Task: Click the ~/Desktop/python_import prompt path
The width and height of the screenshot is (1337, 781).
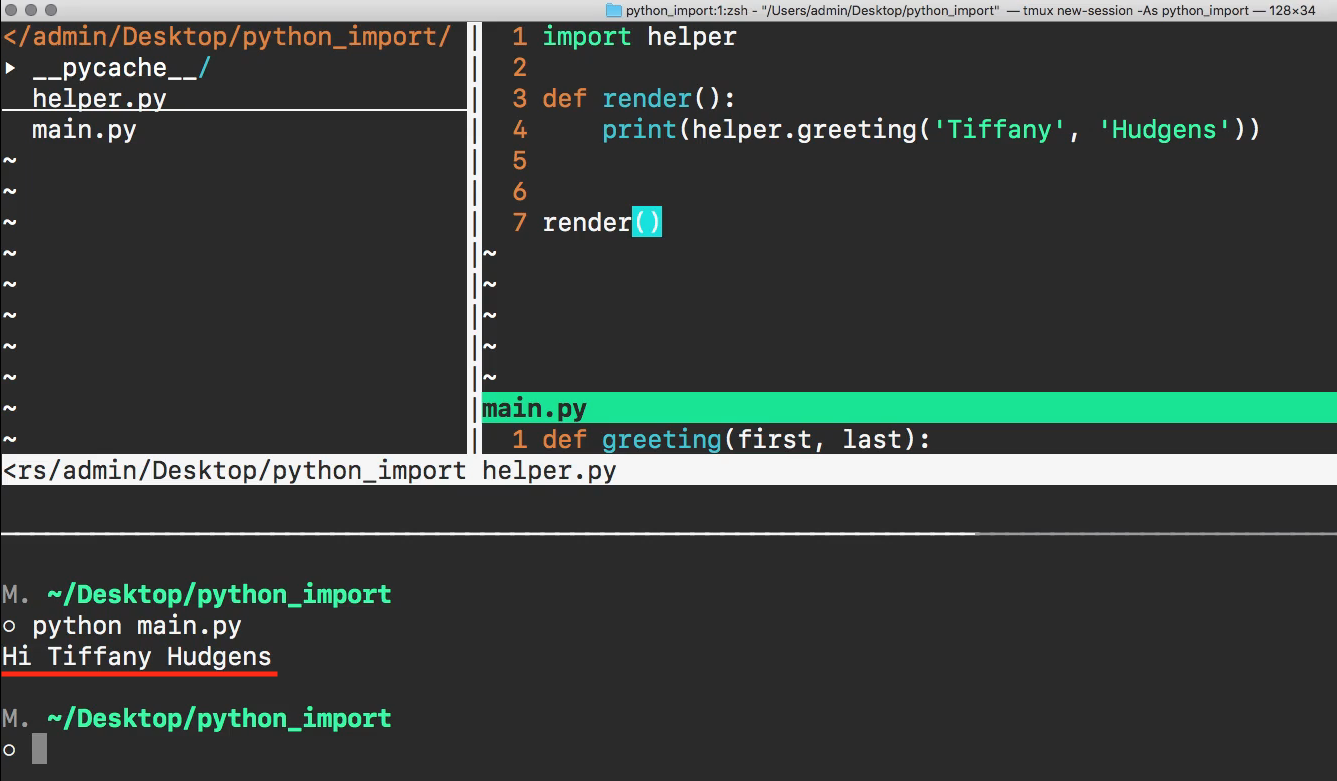Action: (x=216, y=593)
